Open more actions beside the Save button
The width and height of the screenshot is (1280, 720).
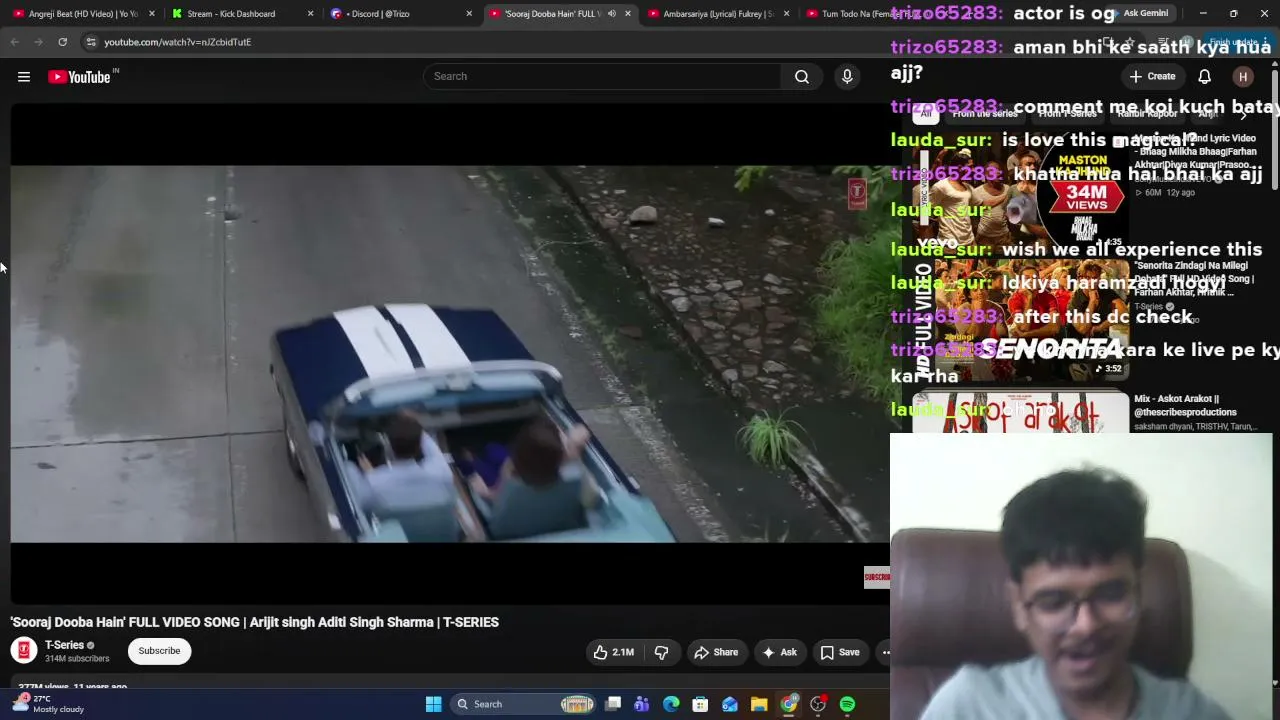pos(885,653)
